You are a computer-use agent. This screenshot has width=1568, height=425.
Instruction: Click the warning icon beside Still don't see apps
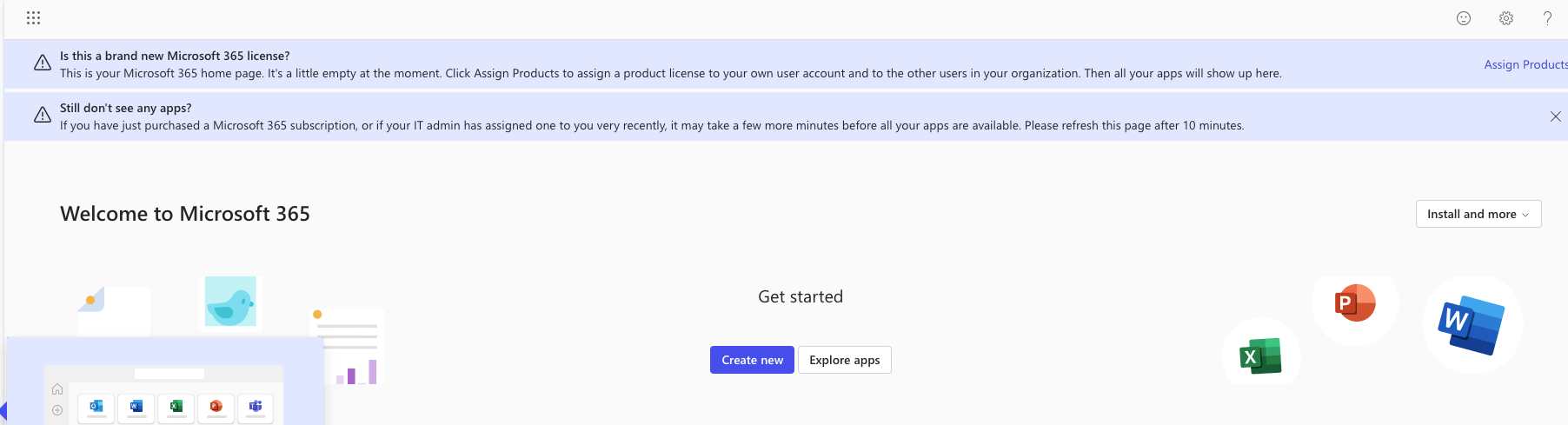[42, 115]
